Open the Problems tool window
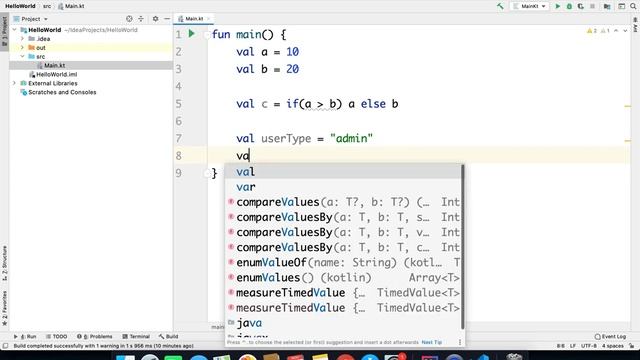Screen dimensions: 640x360 point(95,336)
